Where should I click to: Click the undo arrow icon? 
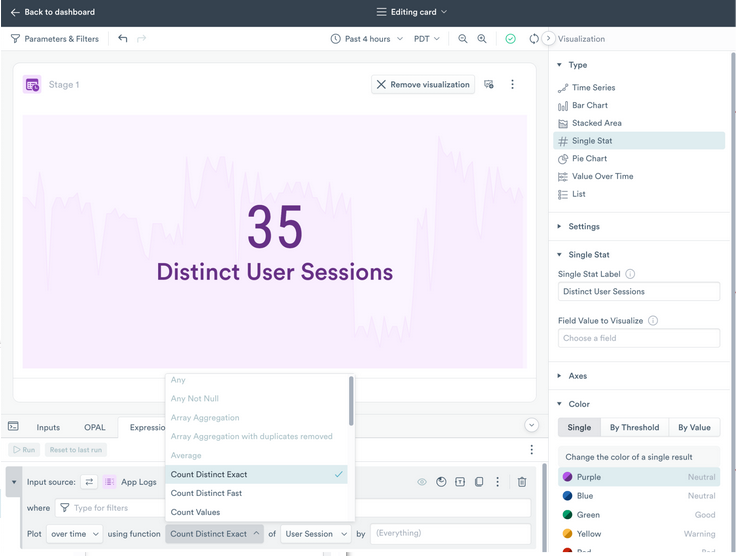(x=123, y=39)
